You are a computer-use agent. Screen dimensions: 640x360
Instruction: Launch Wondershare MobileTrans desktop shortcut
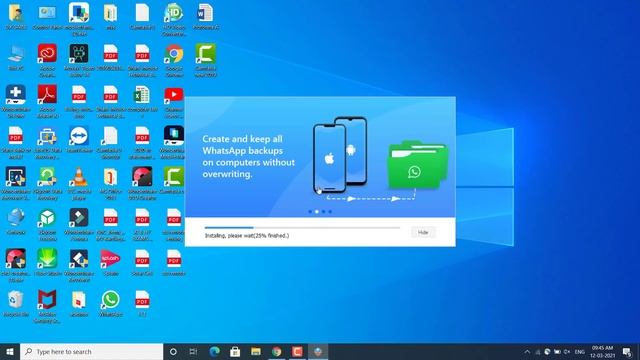click(174, 142)
